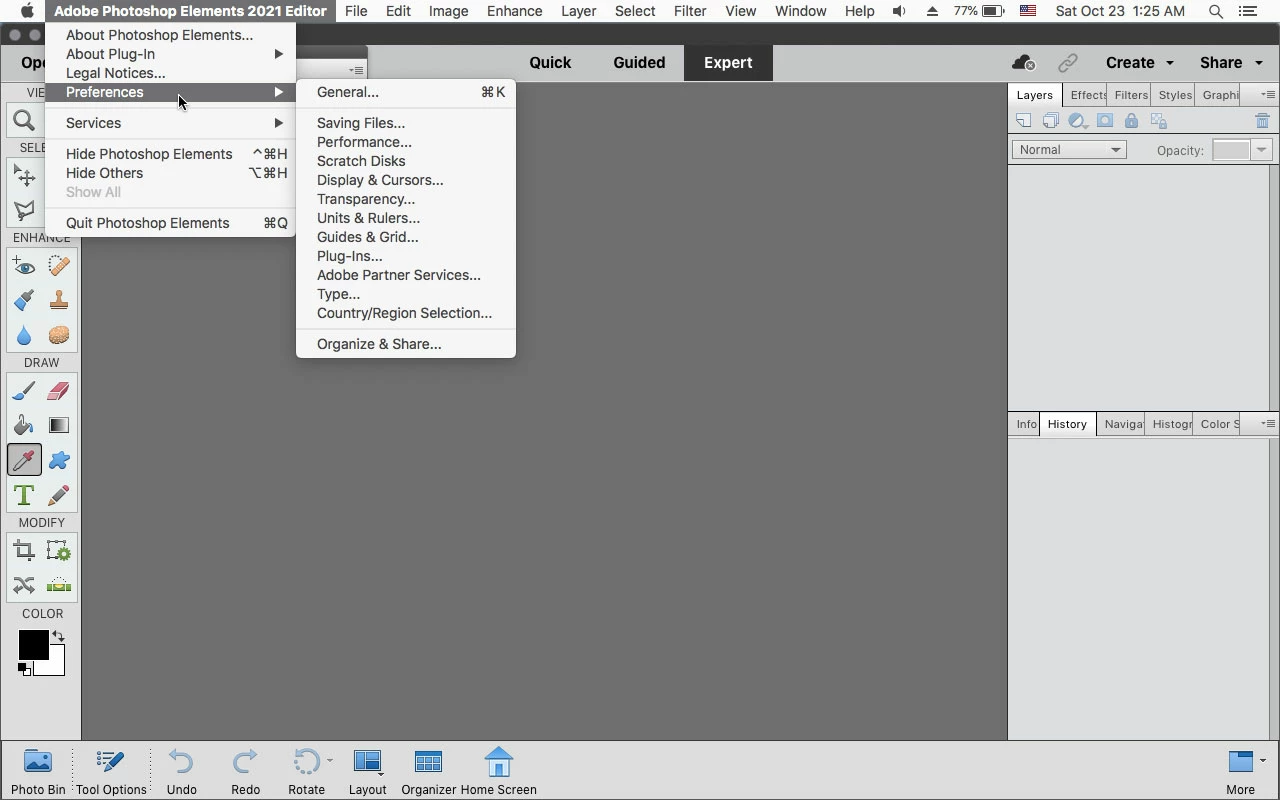Select the Crop tool
Viewport: 1280px width, 800px height.
[x=24, y=551]
